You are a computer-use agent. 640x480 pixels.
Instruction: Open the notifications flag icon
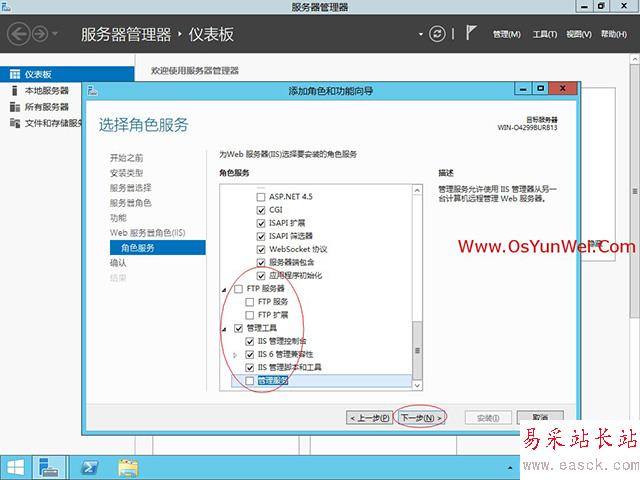coord(471,33)
